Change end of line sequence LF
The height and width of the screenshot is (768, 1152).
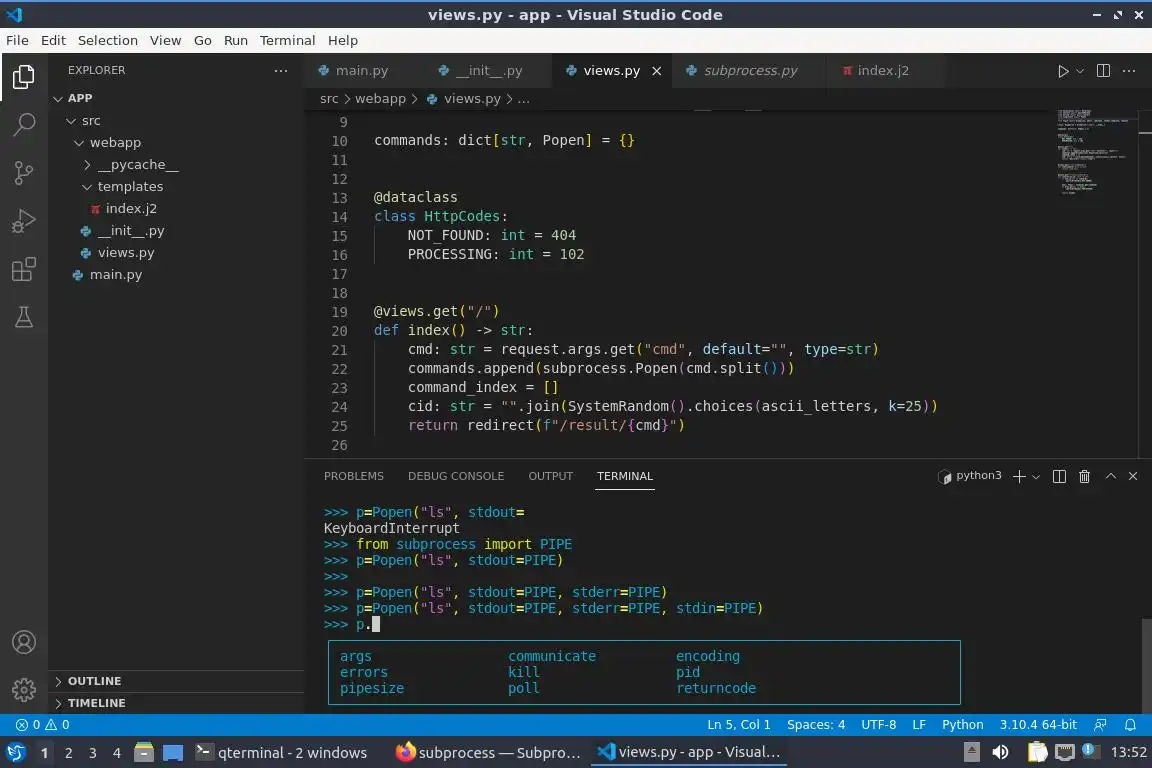[918, 725]
